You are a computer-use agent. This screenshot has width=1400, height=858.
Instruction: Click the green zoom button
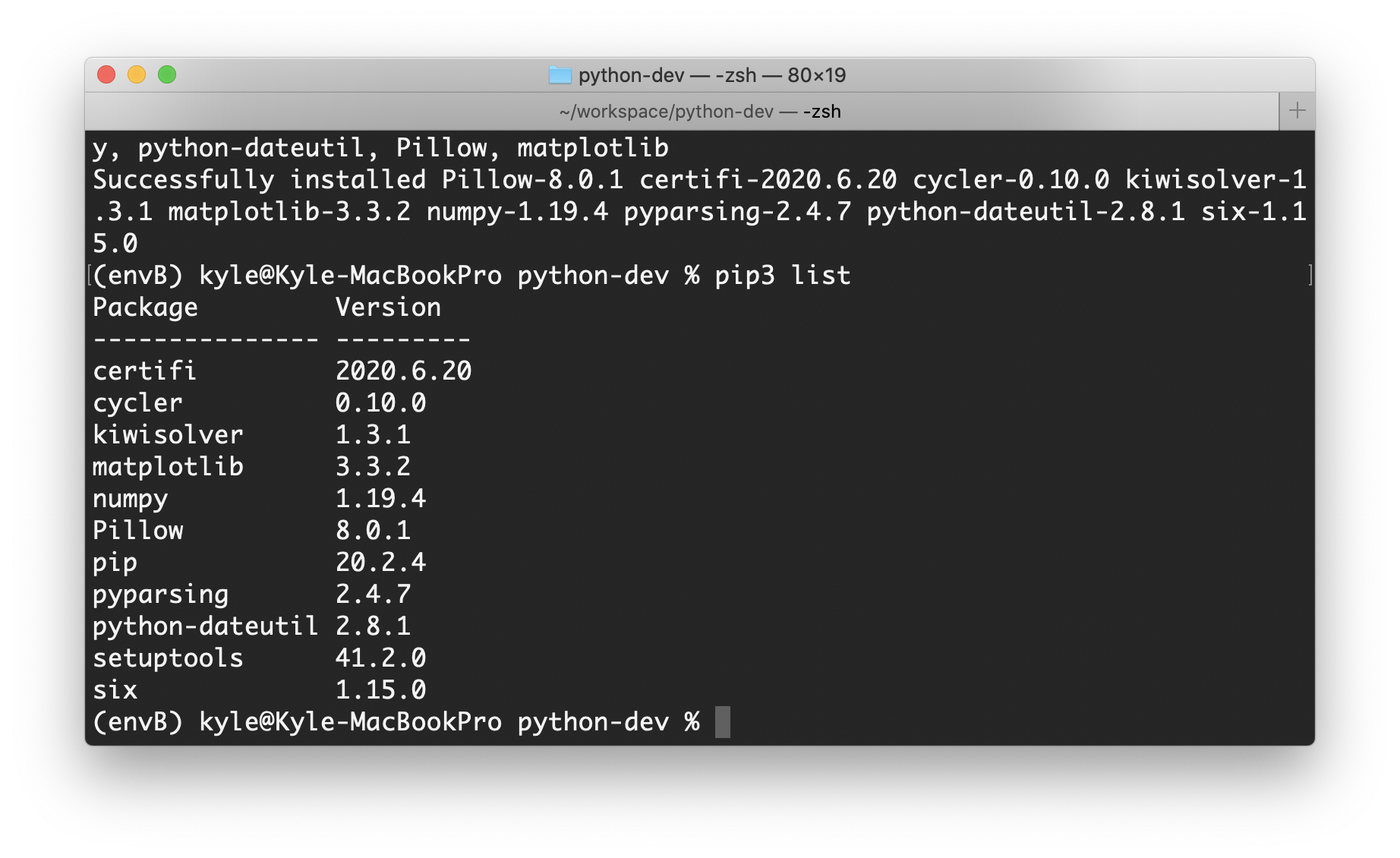point(166,75)
